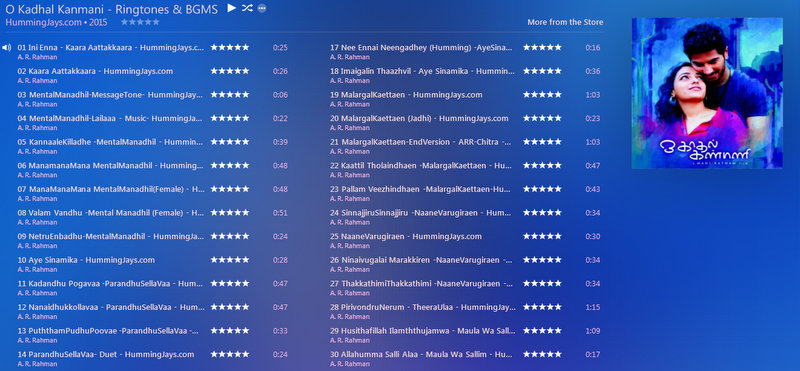Shuffle the album tracks
Screen dimensions: 800x371
tap(247, 8)
